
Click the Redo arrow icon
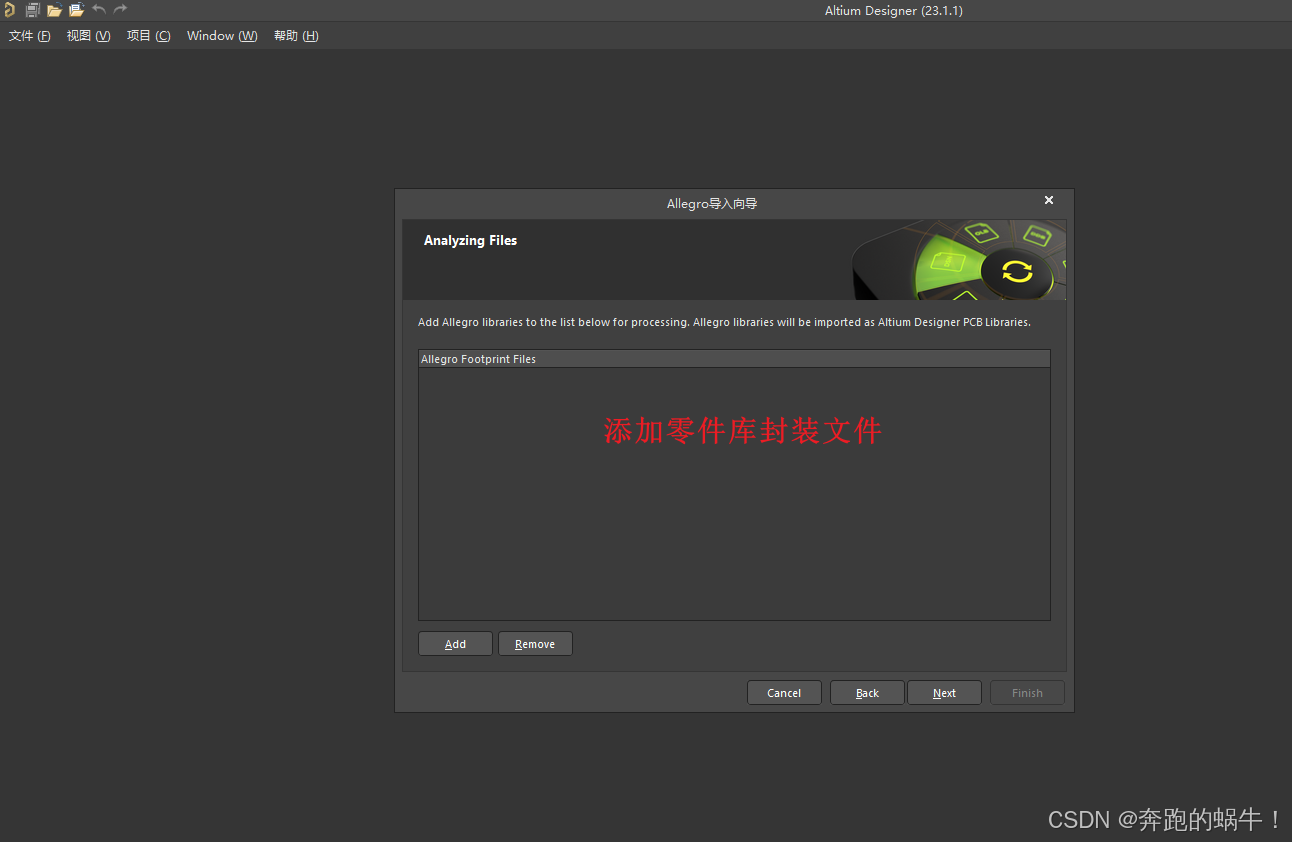click(120, 10)
